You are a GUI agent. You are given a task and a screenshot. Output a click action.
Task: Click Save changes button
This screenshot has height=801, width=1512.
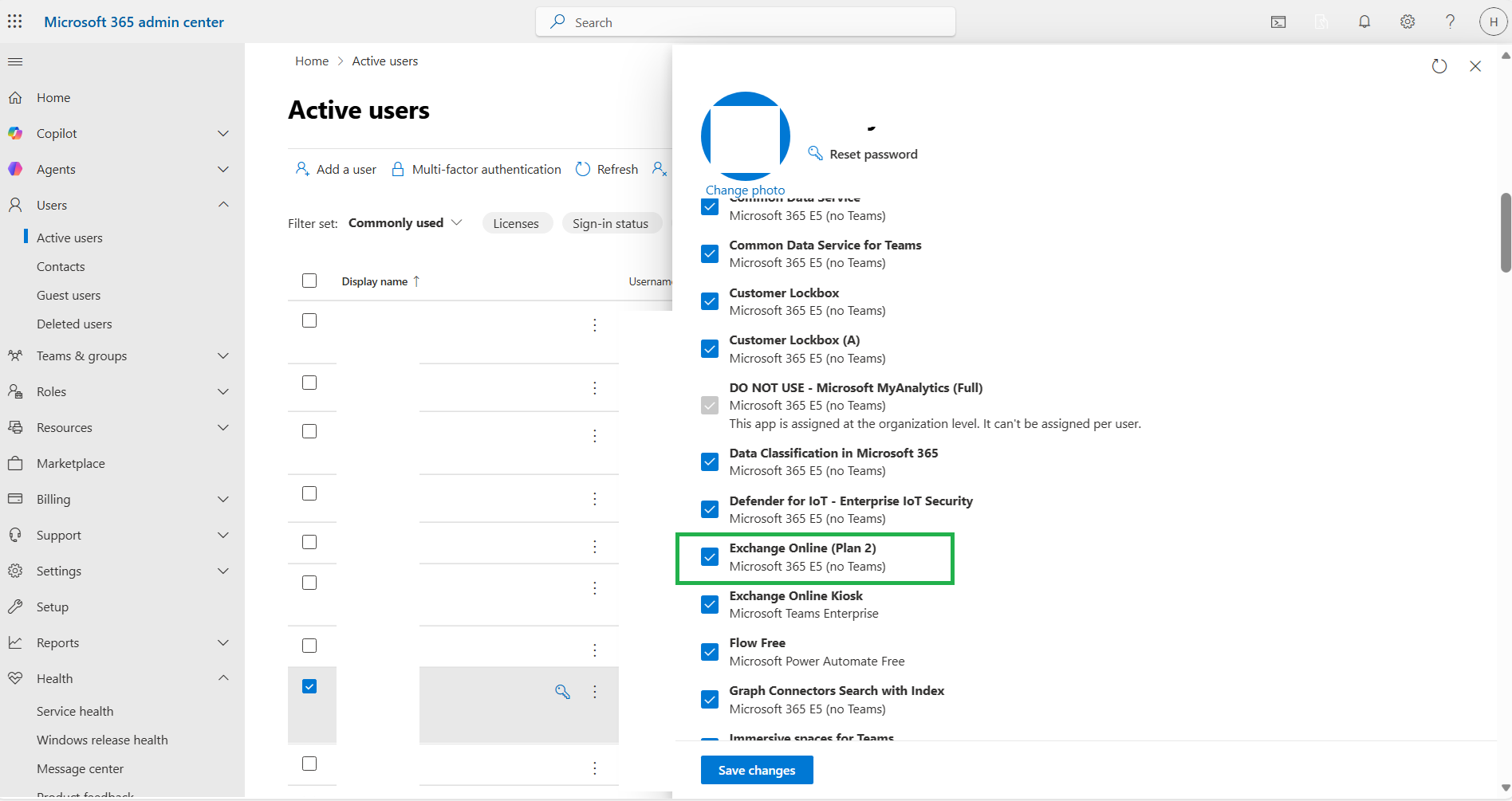pyautogui.click(x=757, y=770)
